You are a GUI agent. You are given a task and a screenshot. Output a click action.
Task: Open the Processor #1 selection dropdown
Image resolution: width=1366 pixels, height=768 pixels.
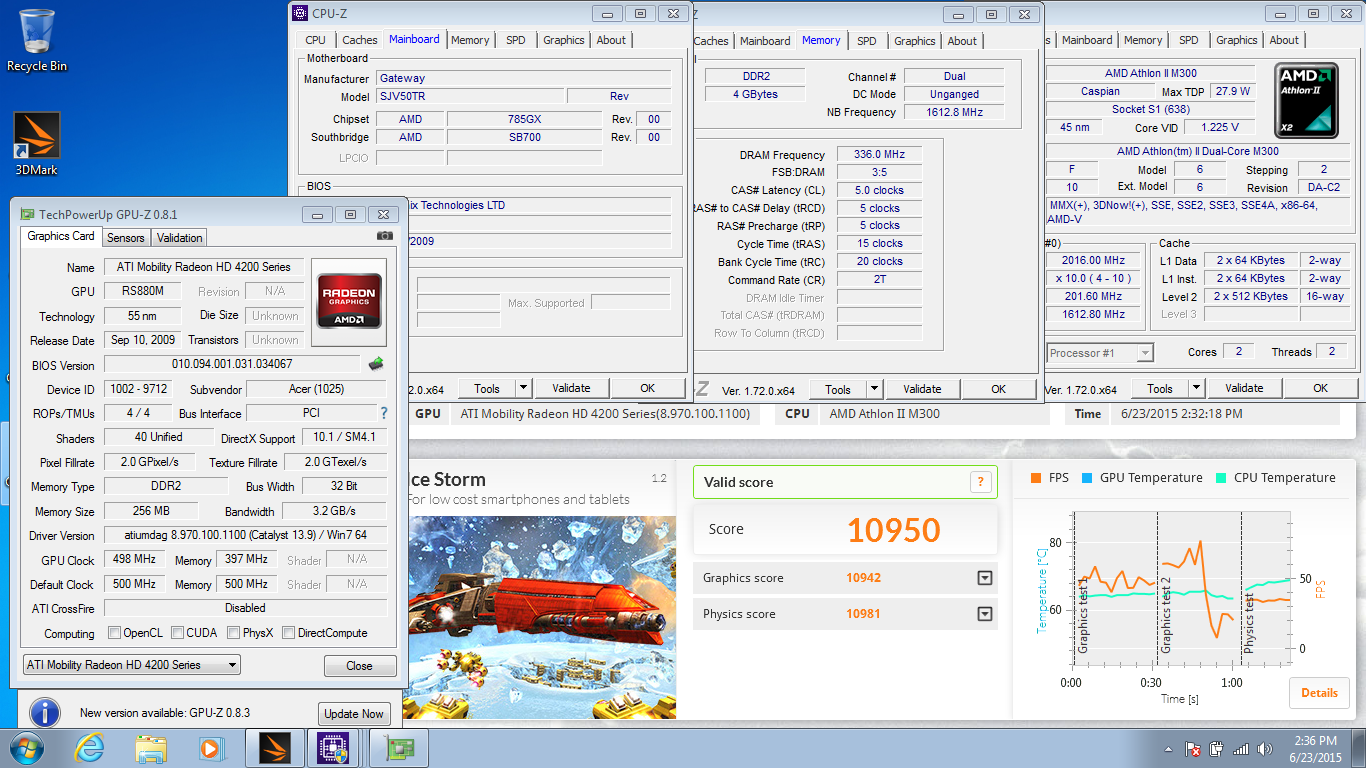1100,353
